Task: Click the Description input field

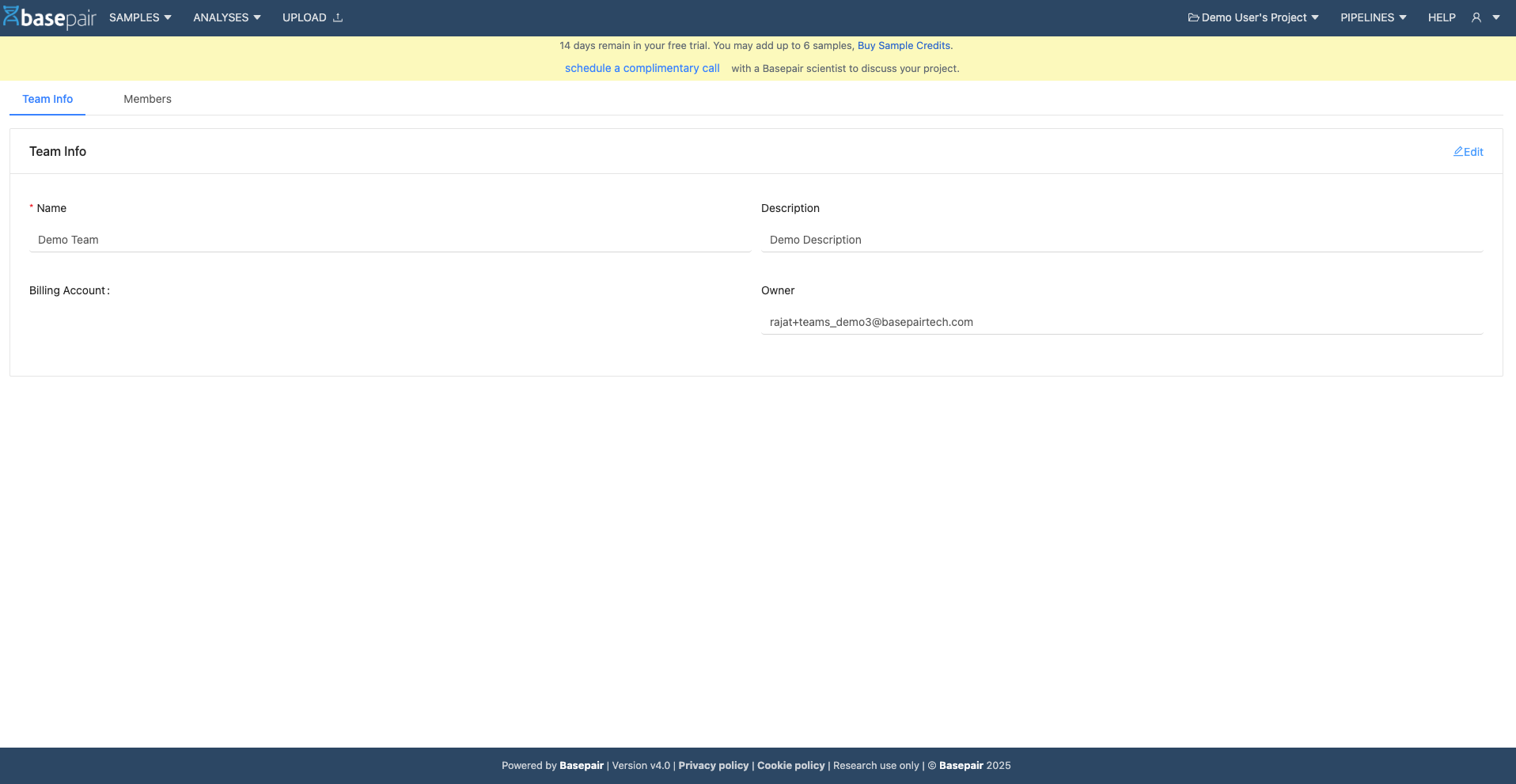Action: (1121, 240)
